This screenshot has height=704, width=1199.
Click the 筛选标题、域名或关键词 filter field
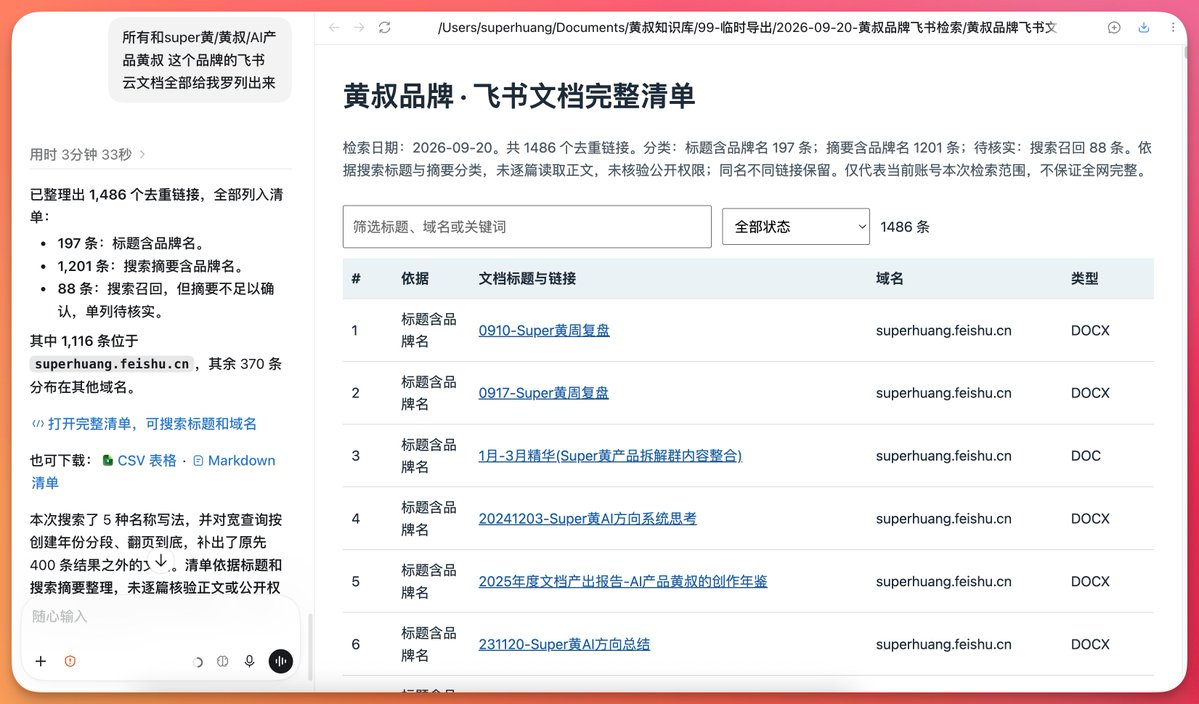527,226
